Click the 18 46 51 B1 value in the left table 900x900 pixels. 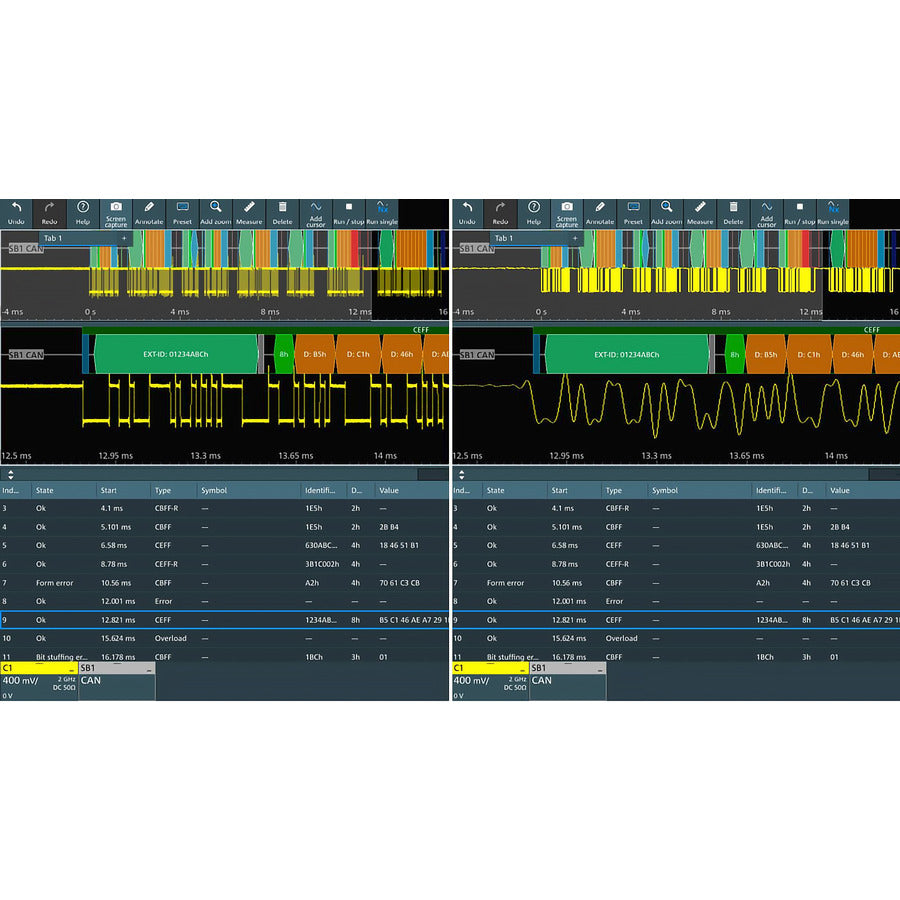tap(399, 546)
